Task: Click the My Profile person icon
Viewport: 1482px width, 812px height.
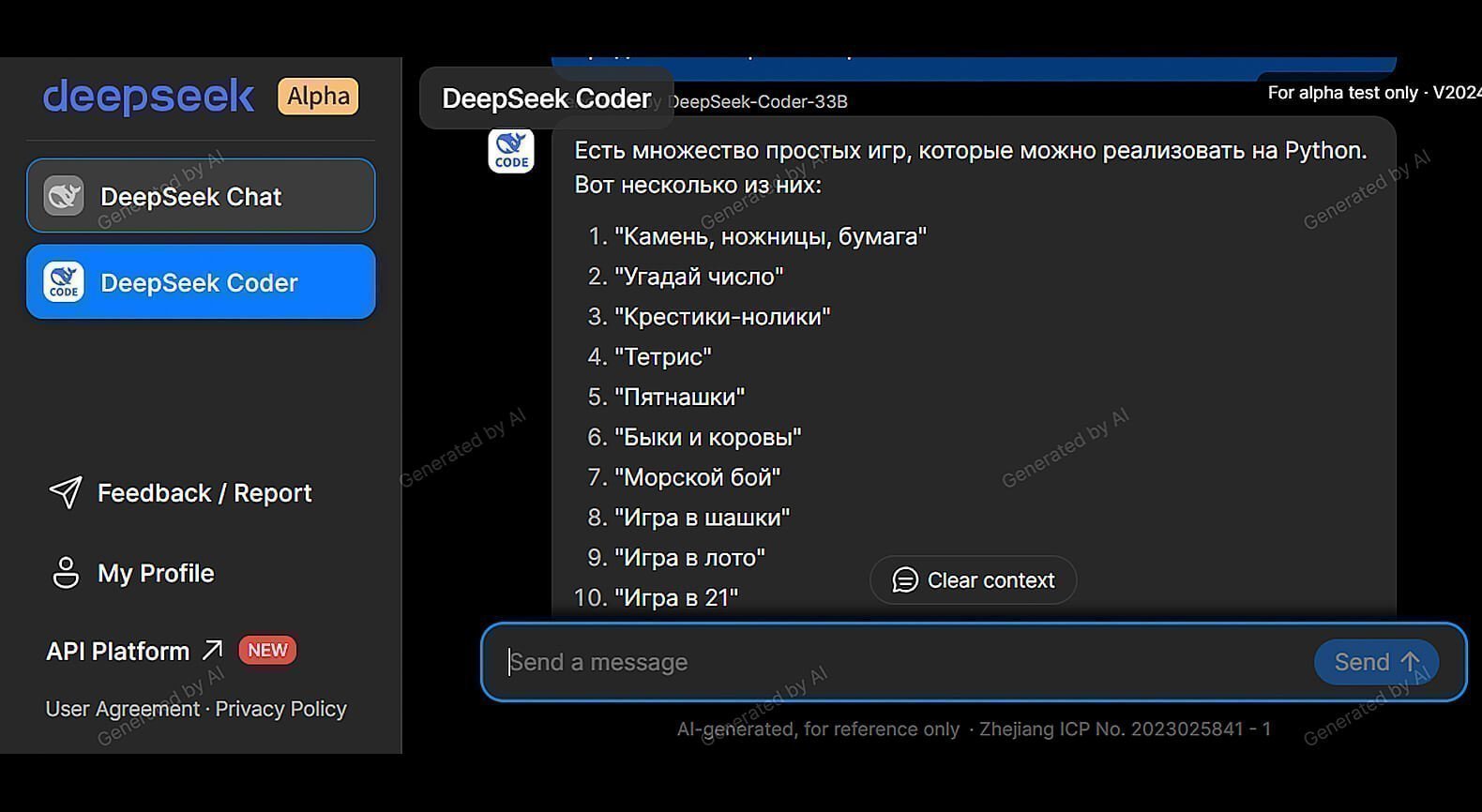Action: click(66, 572)
